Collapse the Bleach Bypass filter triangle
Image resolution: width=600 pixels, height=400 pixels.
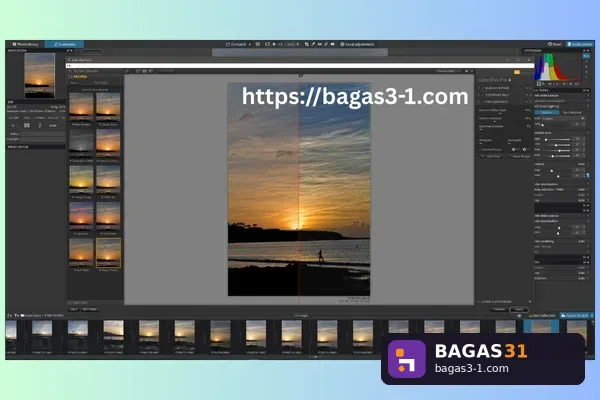pos(479,88)
